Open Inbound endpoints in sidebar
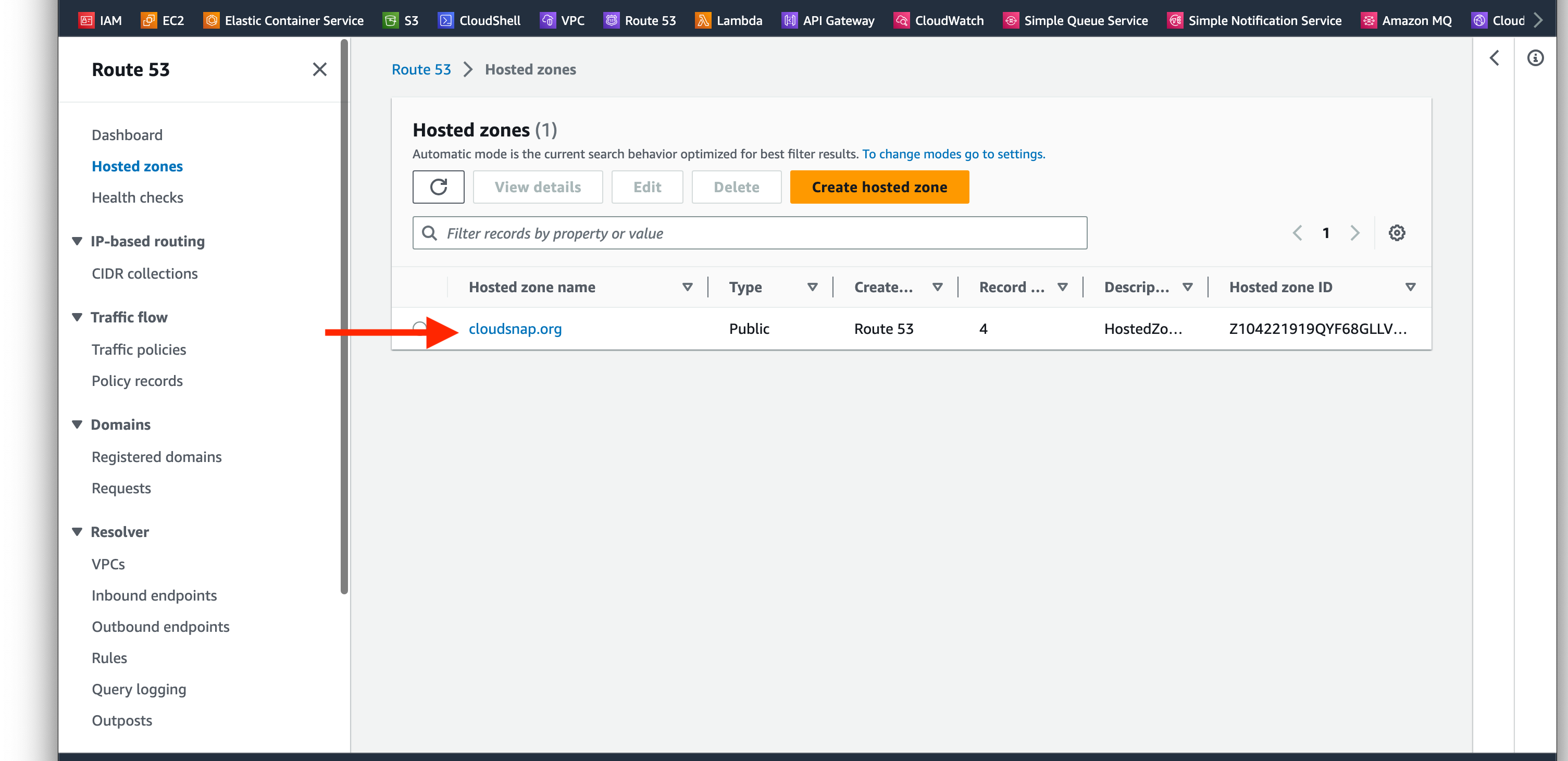This screenshot has width=1568, height=761. pyautogui.click(x=154, y=595)
